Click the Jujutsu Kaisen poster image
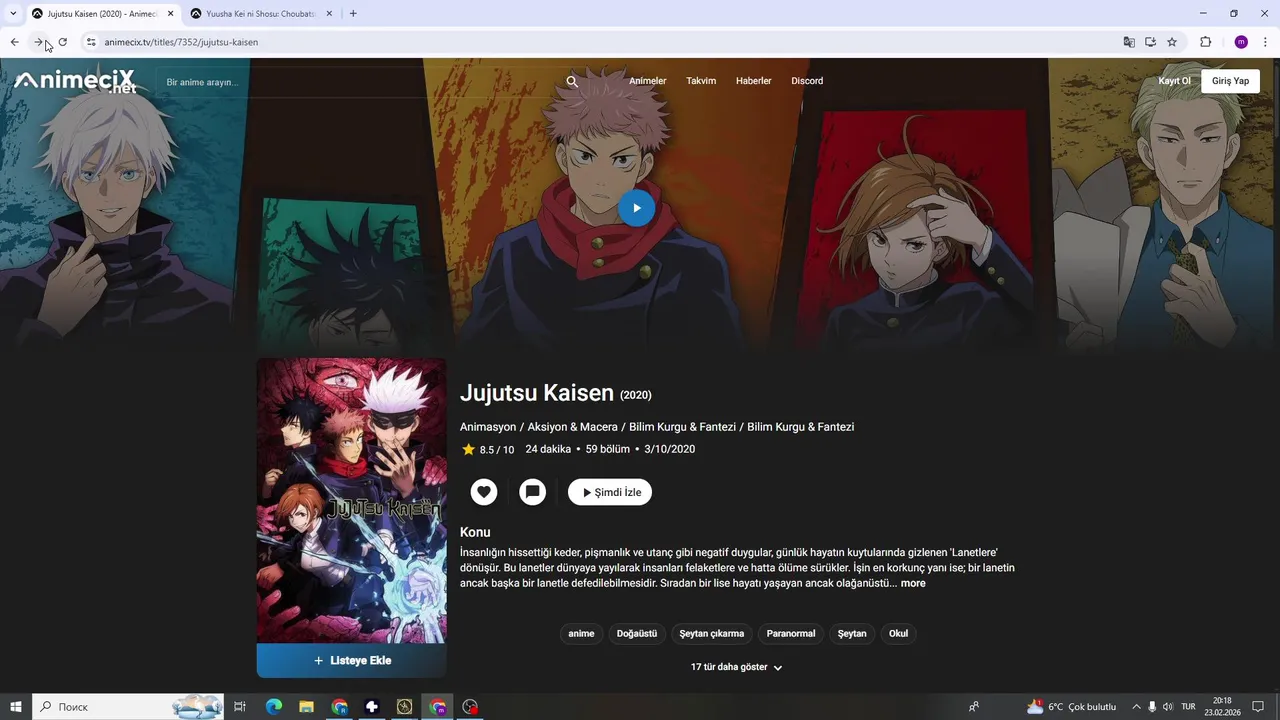This screenshot has height=720, width=1280. pyautogui.click(x=351, y=501)
